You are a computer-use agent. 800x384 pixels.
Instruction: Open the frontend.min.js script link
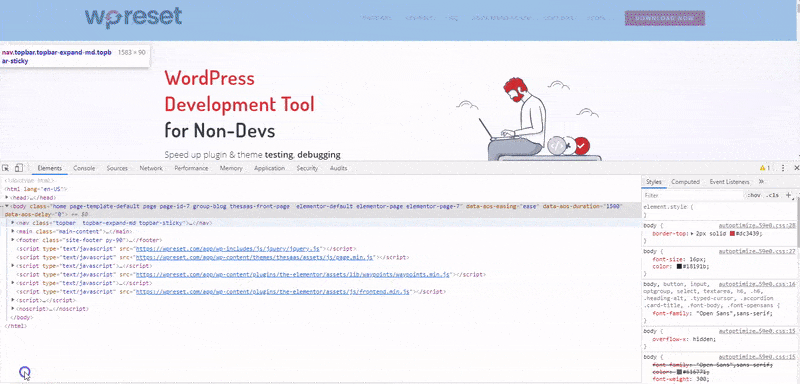[273, 292]
